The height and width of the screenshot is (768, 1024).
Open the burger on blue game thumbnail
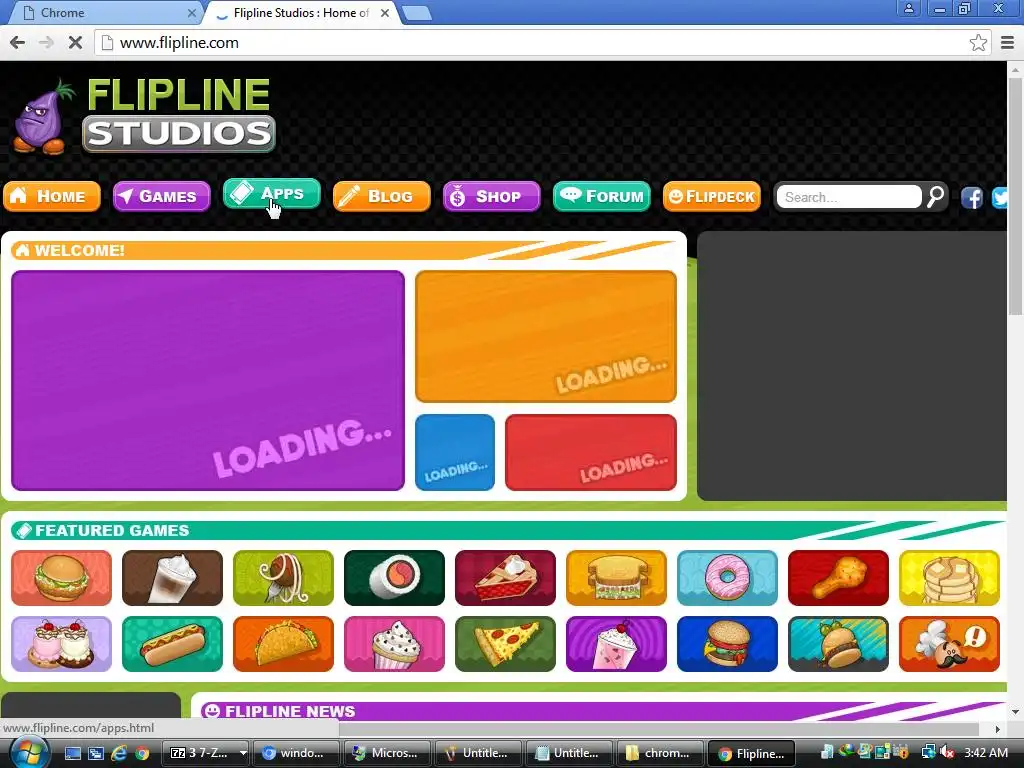pyautogui.click(x=728, y=644)
